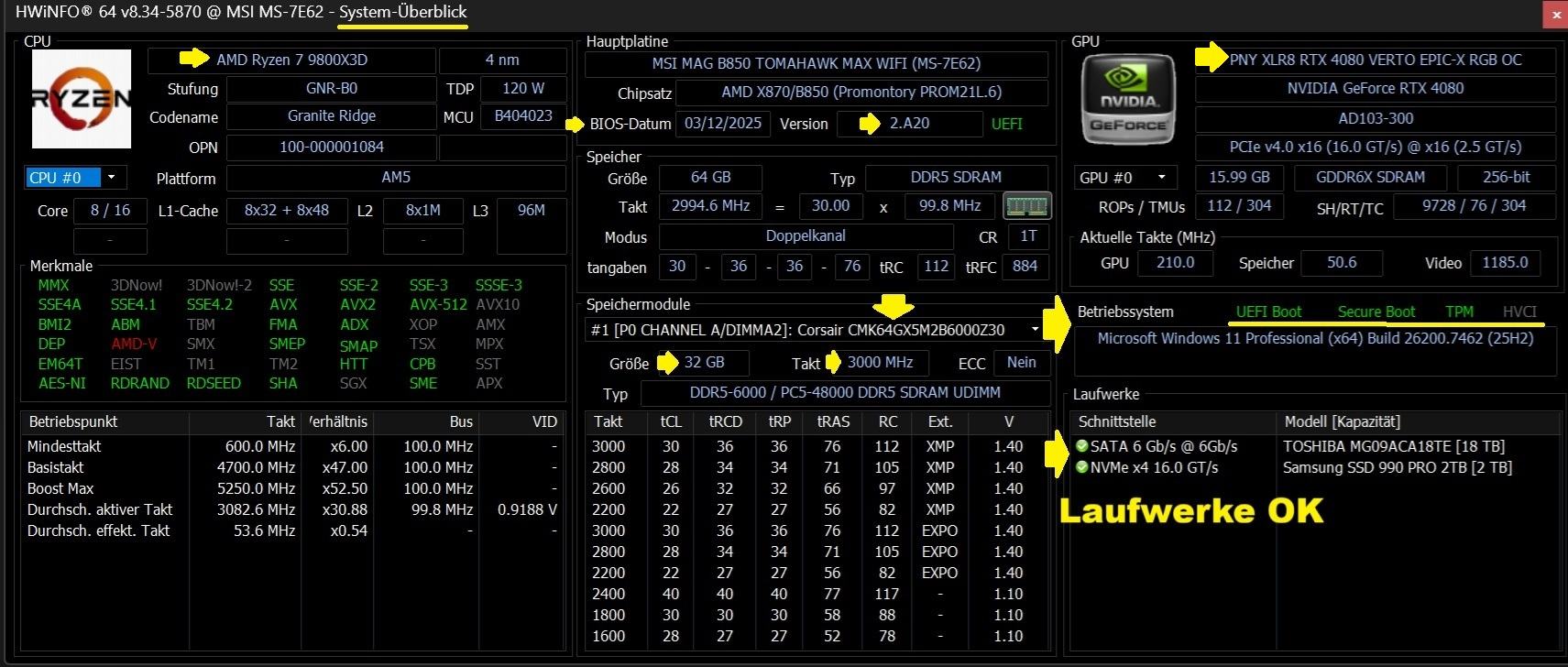Screen dimensions: 1568x667
Task: Click the ECC Nein value
Action: click(x=1021, y=363)
